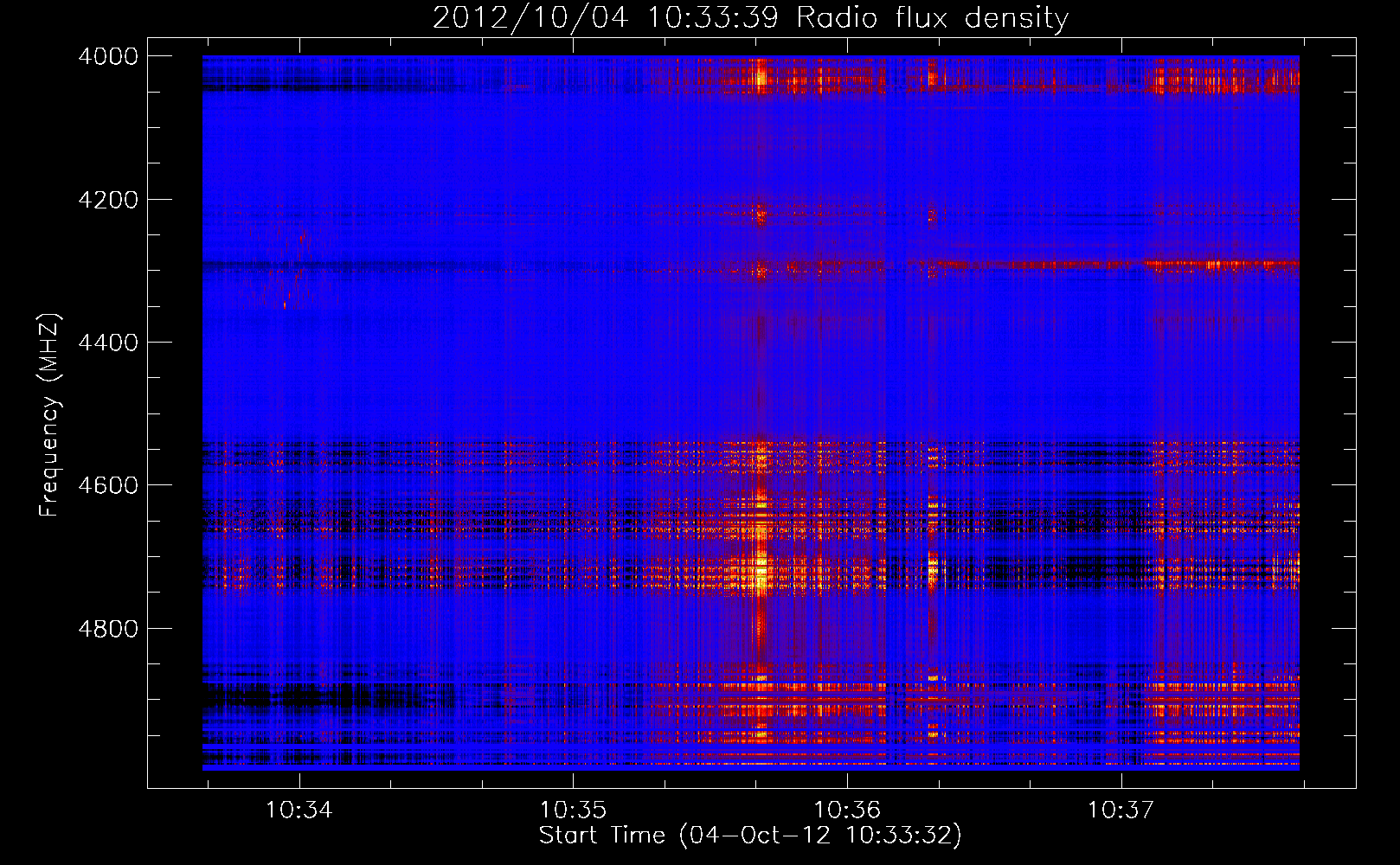This screenshot has height=865, width=1400.
Task: Click the 10:37 time axis label
Action: click(x=1121, y=811)
